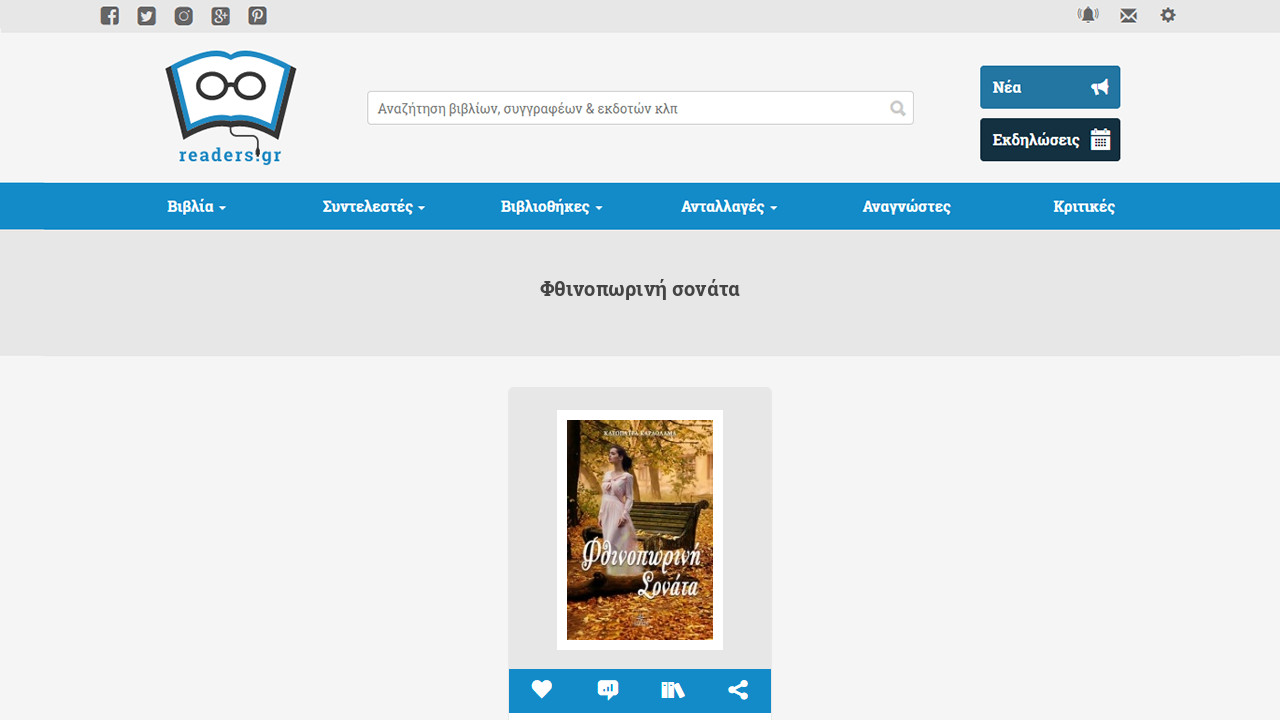Open the Google Plus social icon

click(221, 16)
